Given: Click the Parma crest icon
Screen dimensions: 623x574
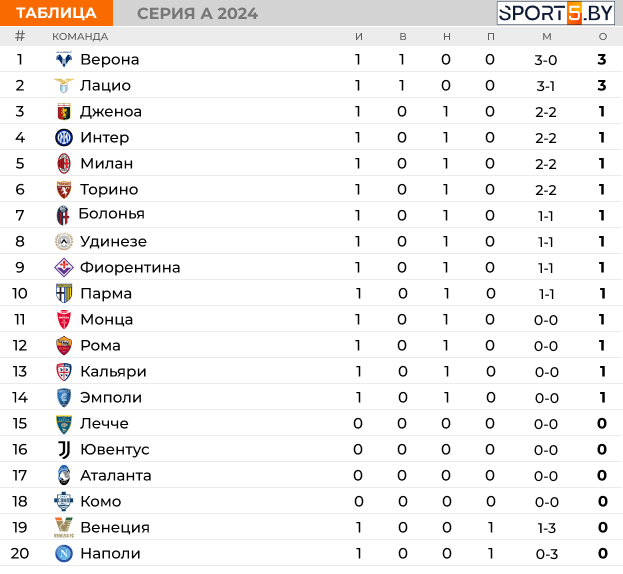Looking at the screenshot, I should coord(64,294).
